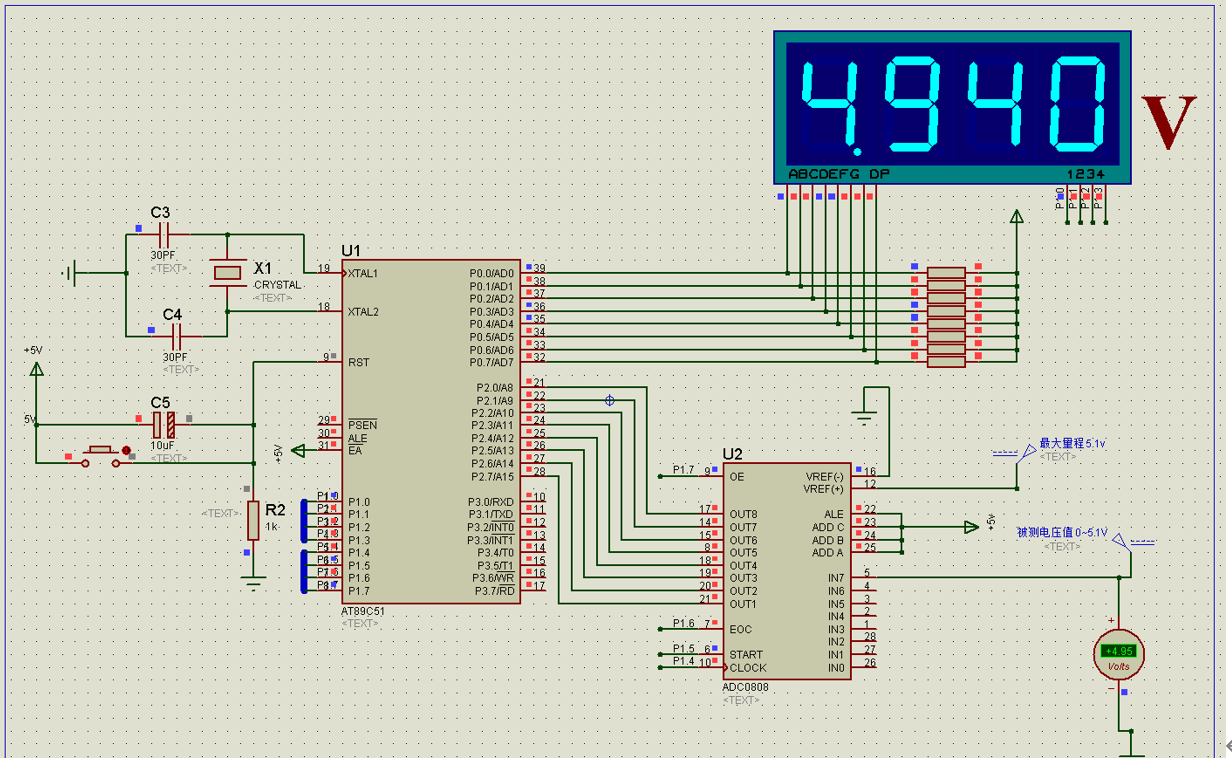Viewport: 1232px width, 758px height.
Task: Click the VREF(+) pin label on U2
Action: point(824,489)
